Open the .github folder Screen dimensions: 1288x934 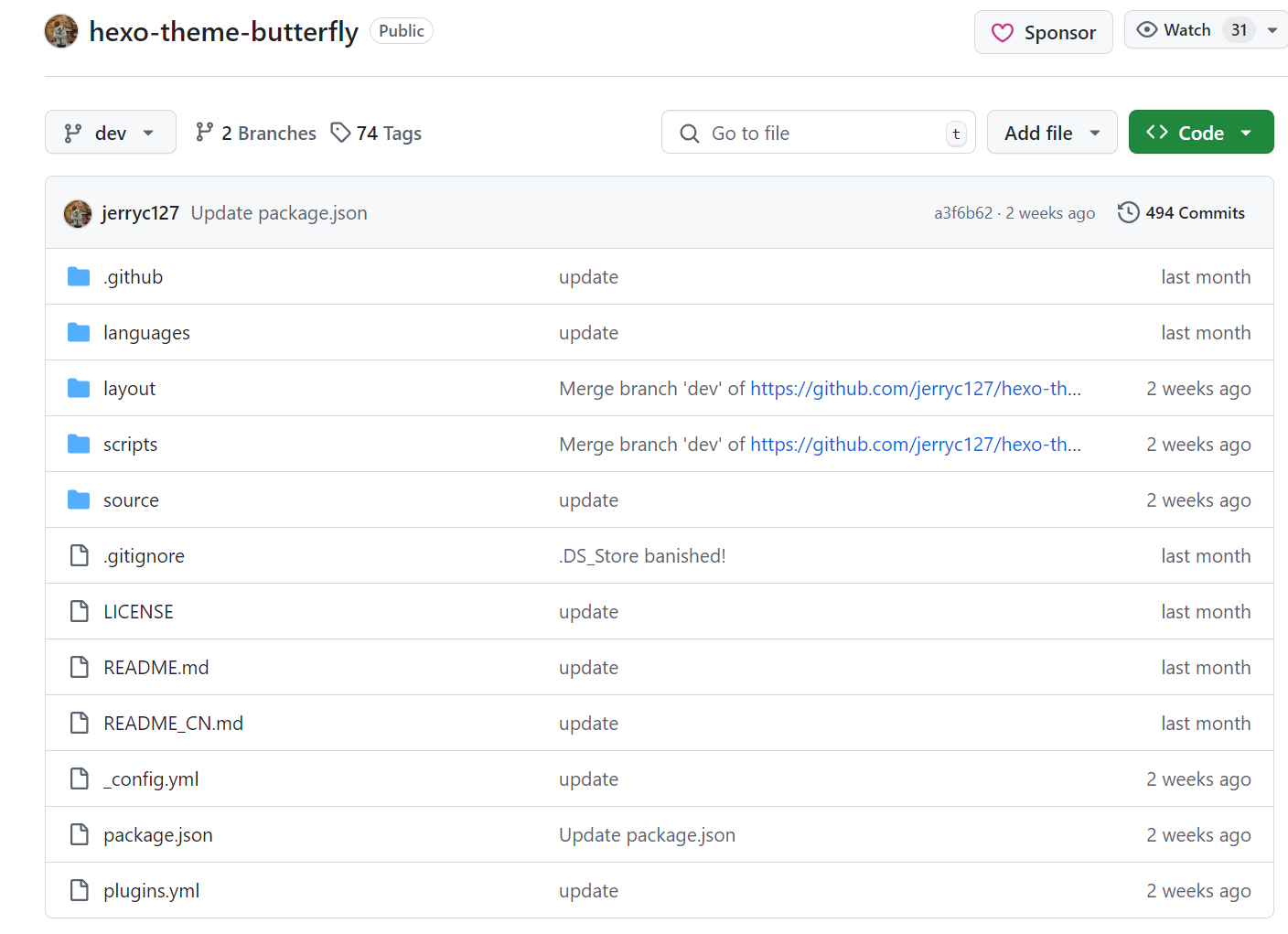[x=134, y=277]
